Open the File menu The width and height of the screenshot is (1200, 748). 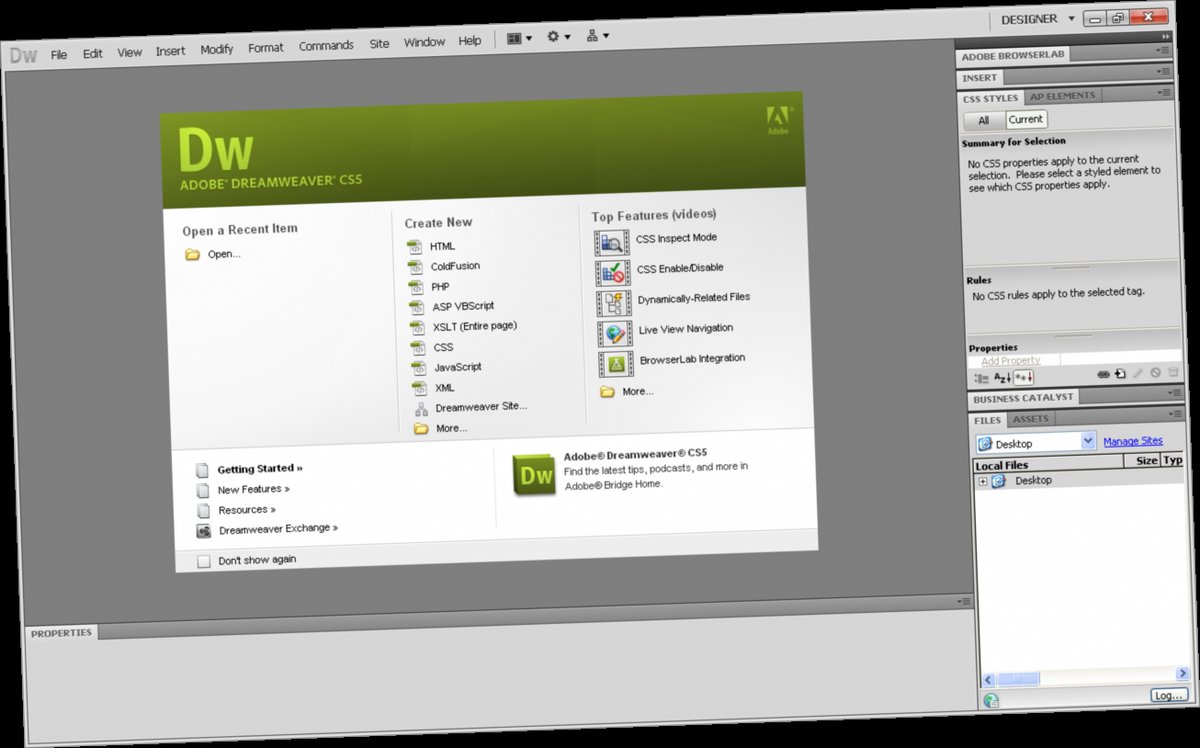[x=59, y=54]
